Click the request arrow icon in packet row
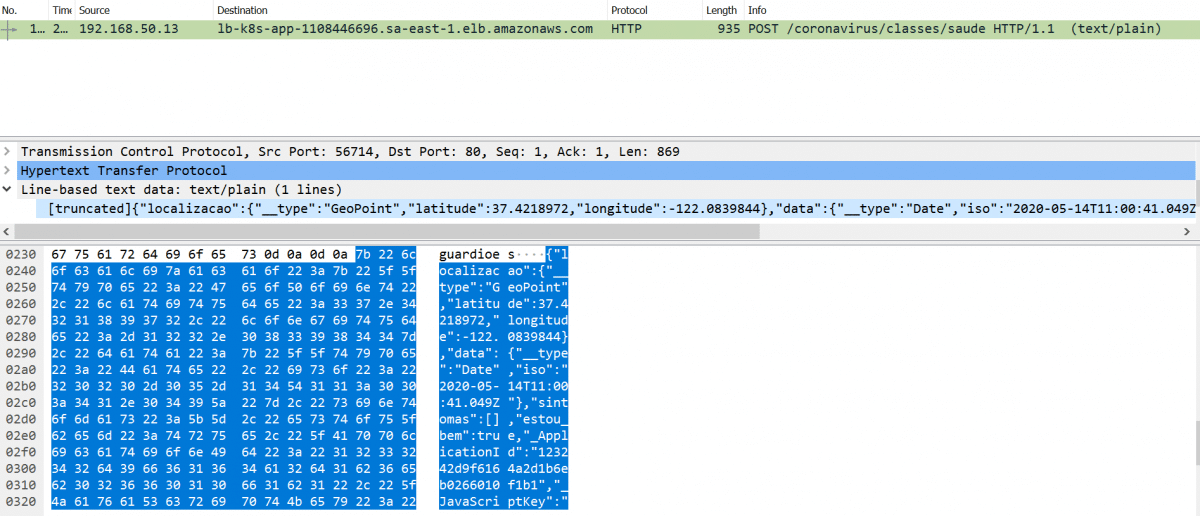Screen dimensions: 1200x516 (10, 29)
